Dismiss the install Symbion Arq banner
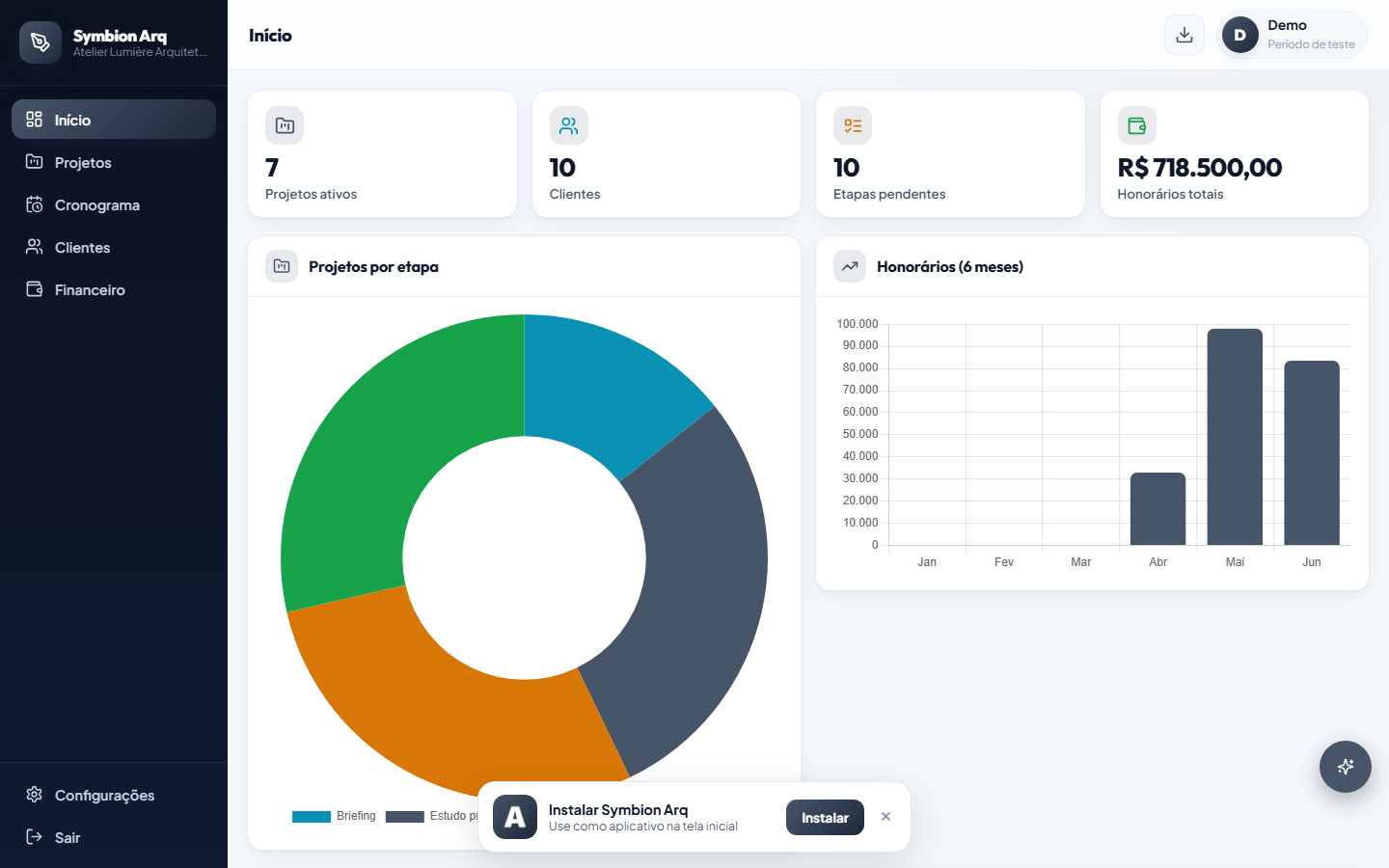 885,817
